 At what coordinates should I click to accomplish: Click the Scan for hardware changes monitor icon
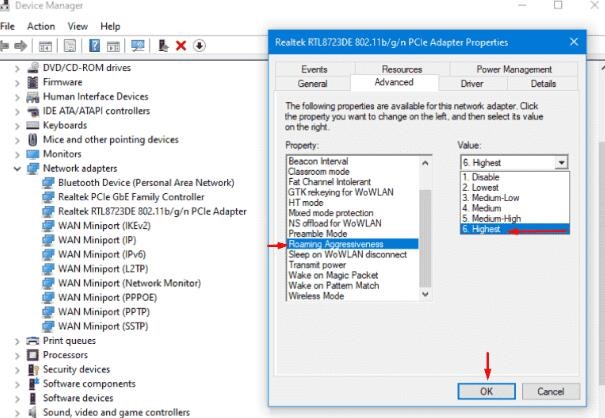point(138,46)
